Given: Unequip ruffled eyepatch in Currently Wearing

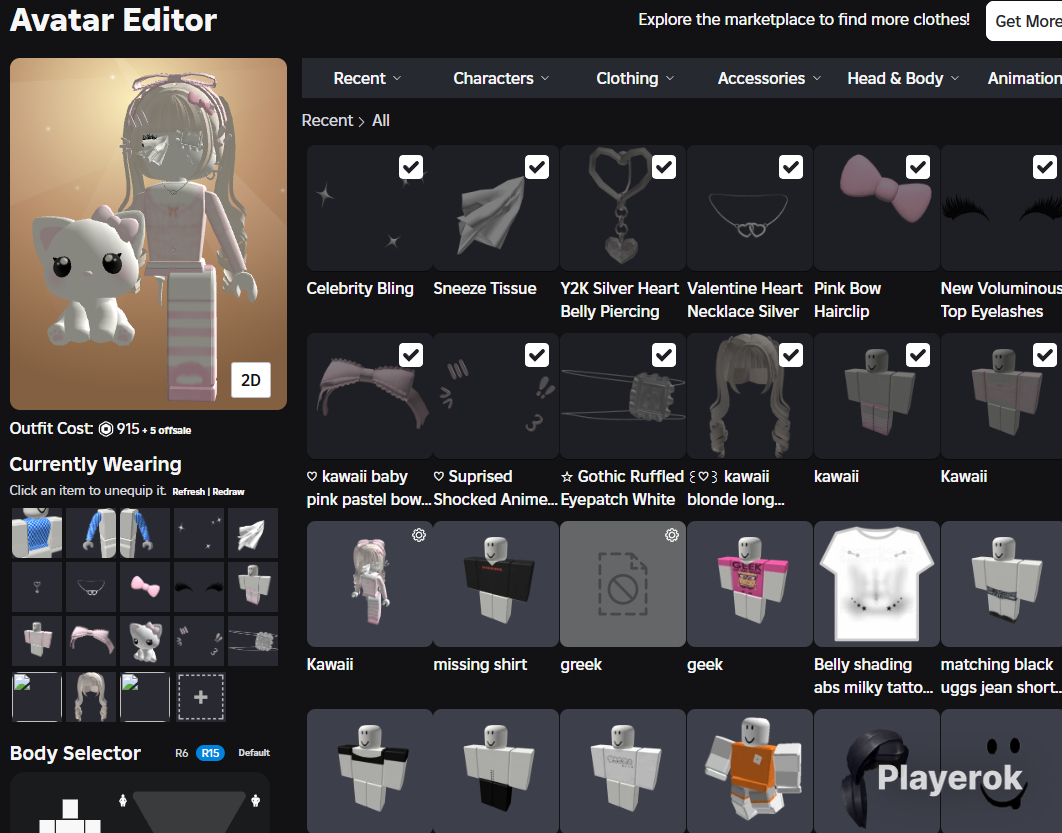Looking at the screenshot, I should (x=253, y=641).
